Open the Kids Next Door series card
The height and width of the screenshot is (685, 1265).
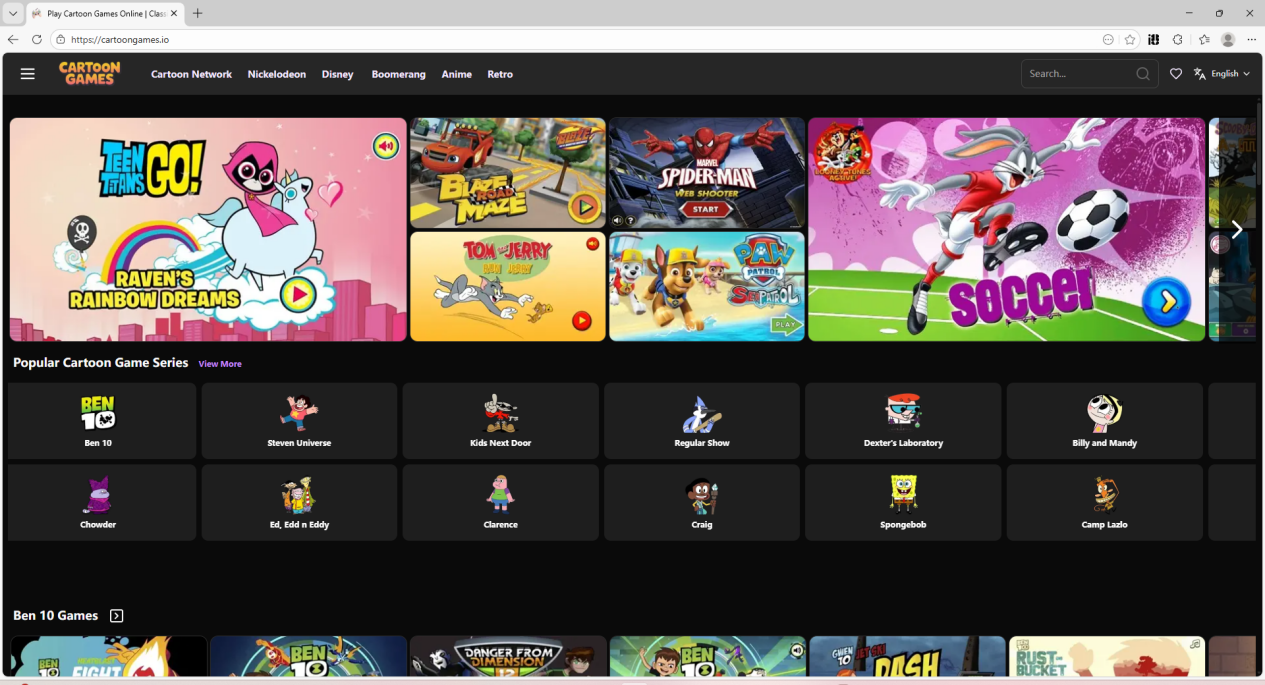pyautogui.click(x=501, y=421)
